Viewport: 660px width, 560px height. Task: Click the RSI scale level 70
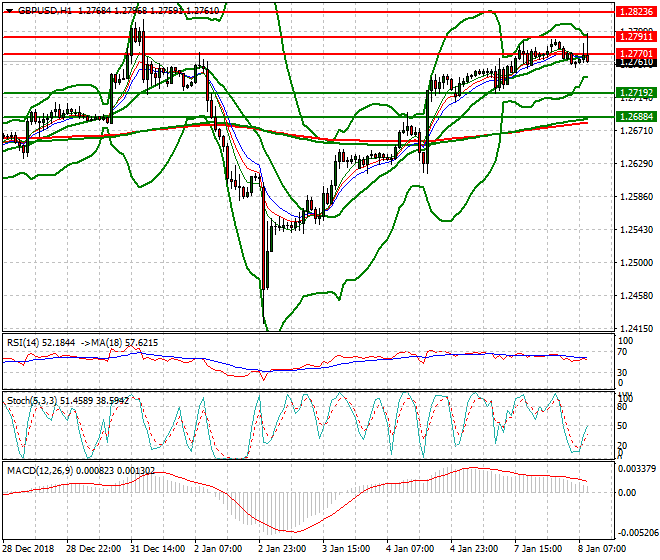click(x=622, y=352)
